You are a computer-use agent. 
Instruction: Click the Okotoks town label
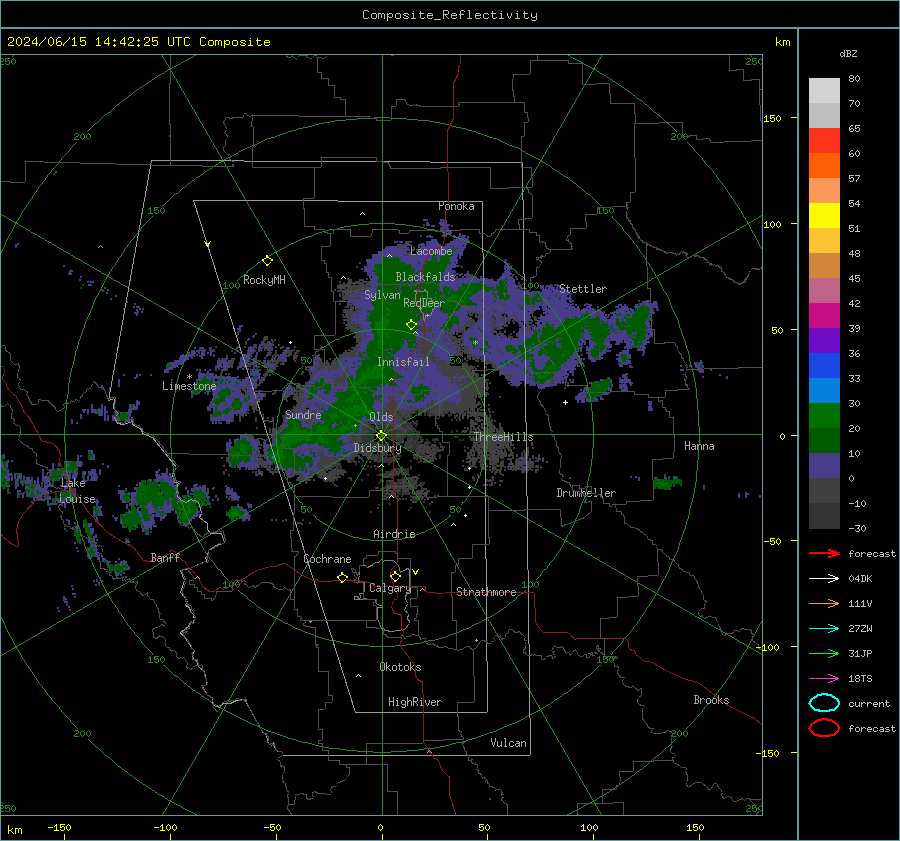coord(400,667)
